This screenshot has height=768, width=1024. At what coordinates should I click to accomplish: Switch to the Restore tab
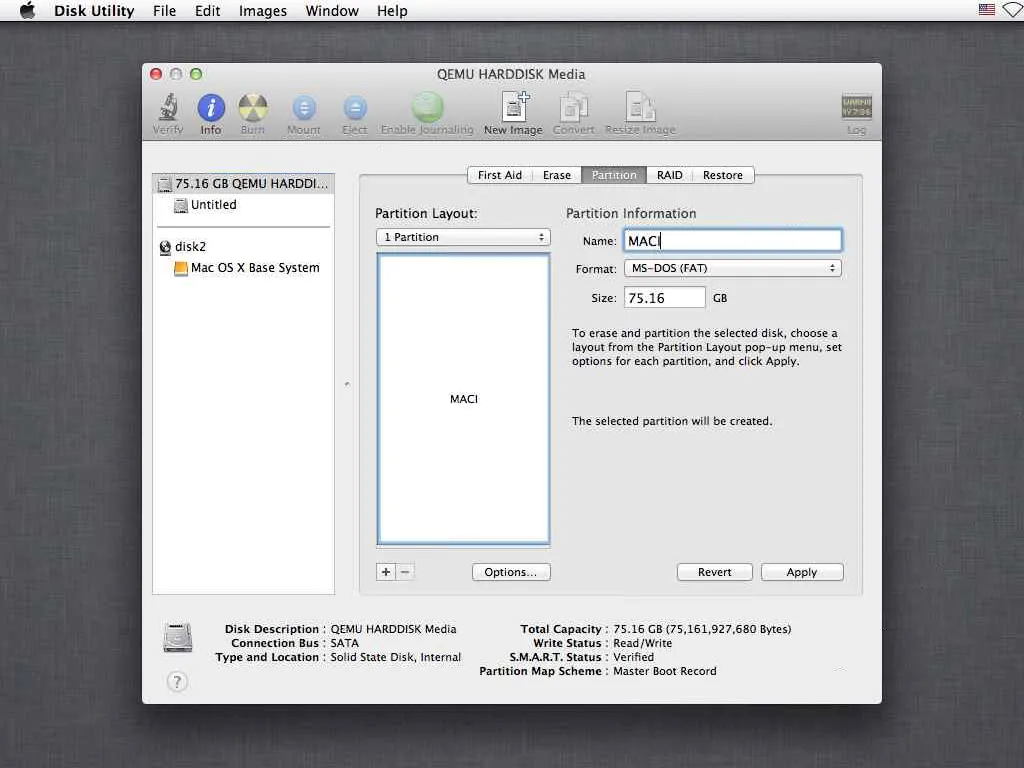723,175
